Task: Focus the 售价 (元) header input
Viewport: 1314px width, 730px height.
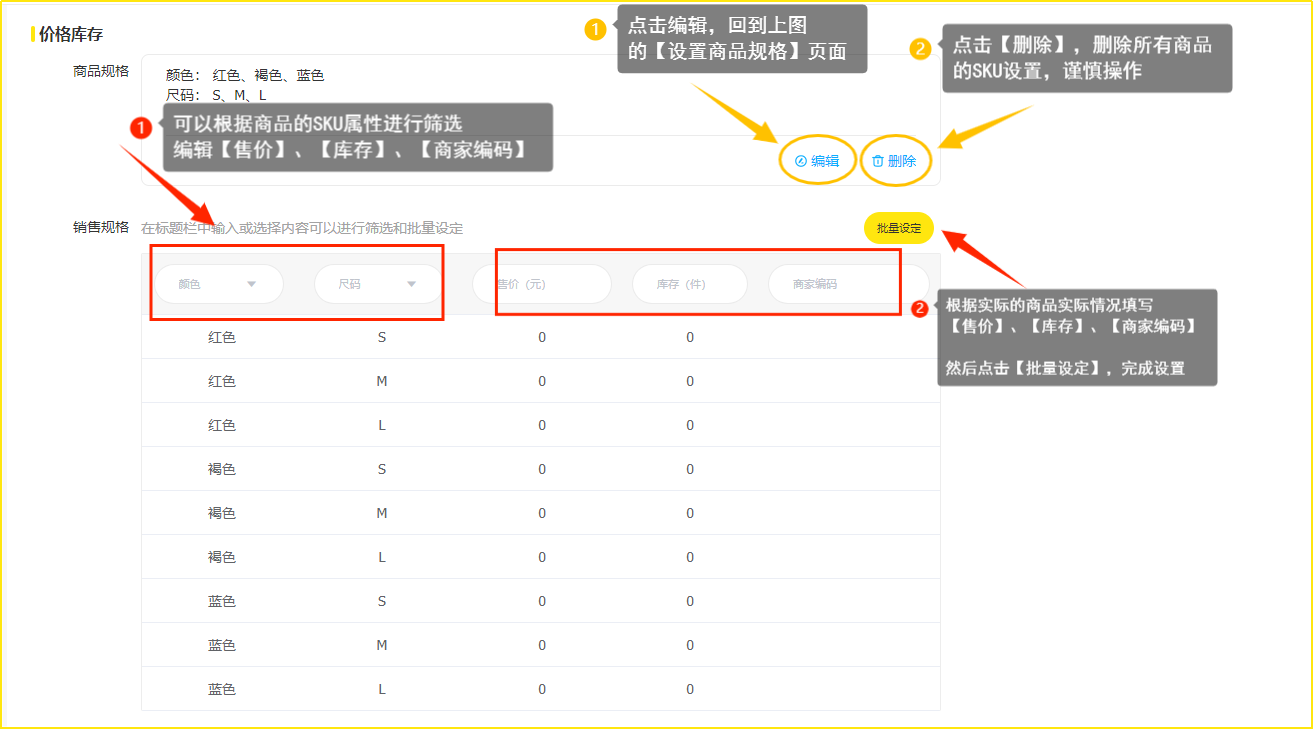Action: pos(541,284)
